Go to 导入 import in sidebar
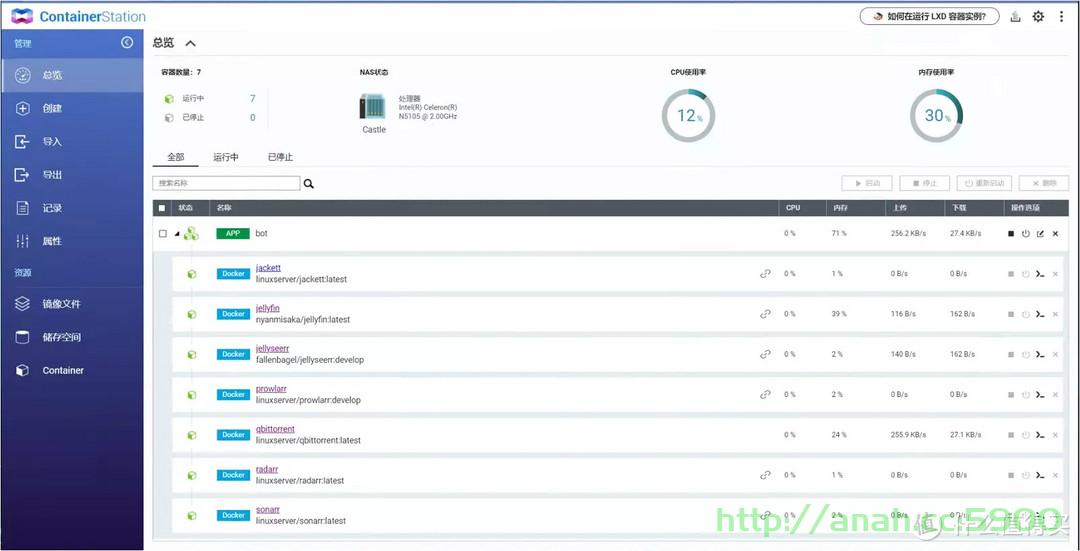 [72, 141]
